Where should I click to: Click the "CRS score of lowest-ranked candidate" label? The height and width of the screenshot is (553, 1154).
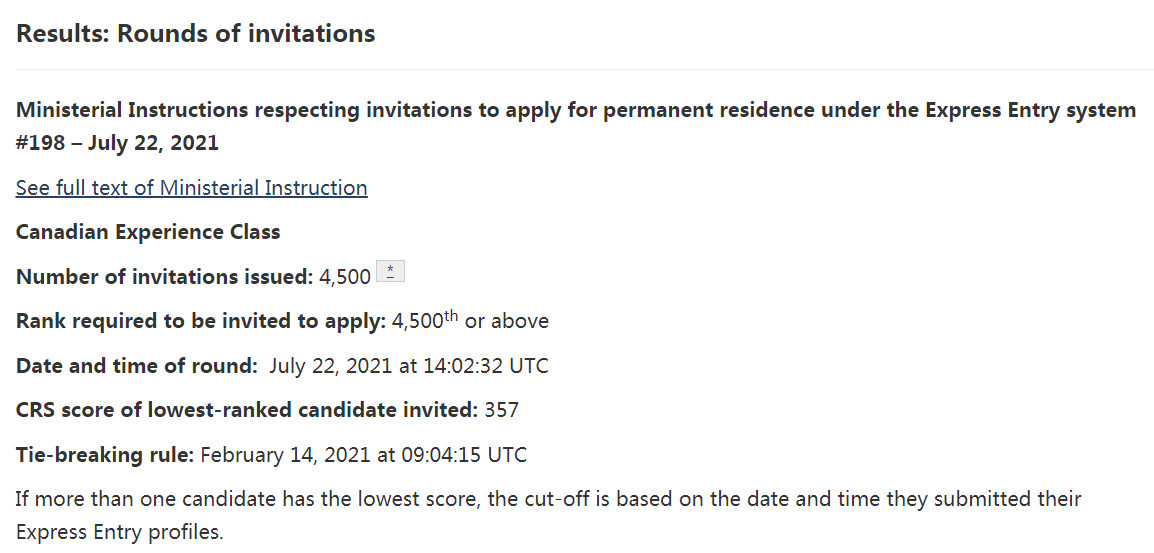tap(246, 410)
